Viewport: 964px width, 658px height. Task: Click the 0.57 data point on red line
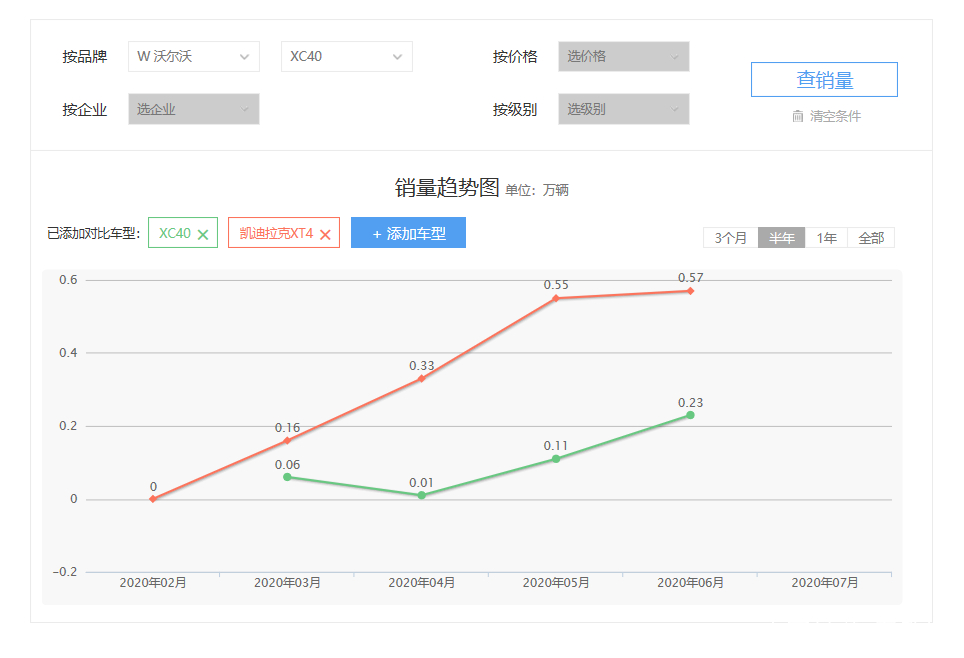[689, 290]
